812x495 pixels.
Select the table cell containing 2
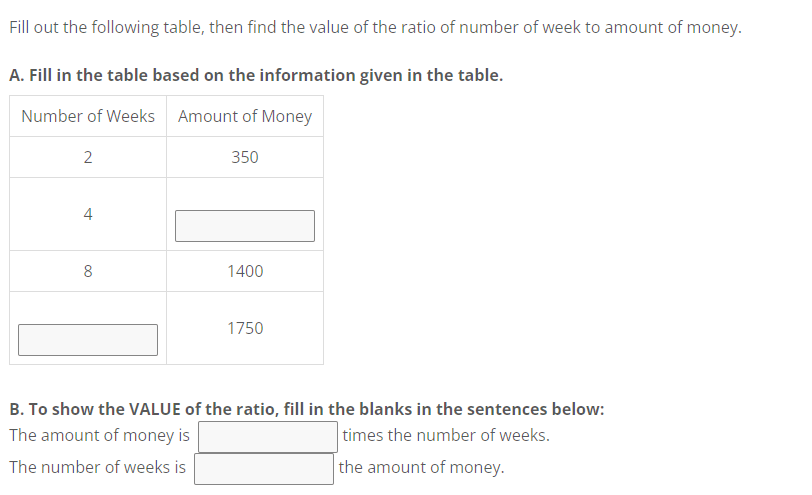tap(88, 157)
